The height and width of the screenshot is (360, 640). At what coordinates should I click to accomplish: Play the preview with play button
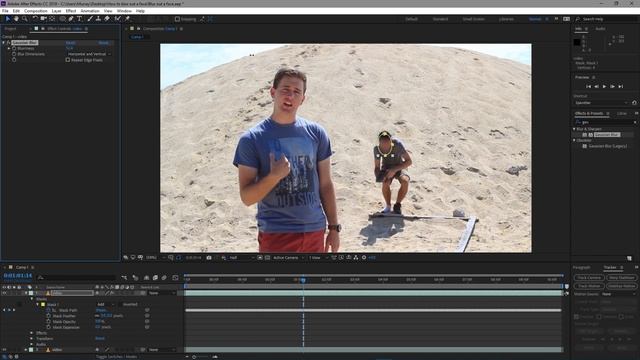(x=604, y=87)
